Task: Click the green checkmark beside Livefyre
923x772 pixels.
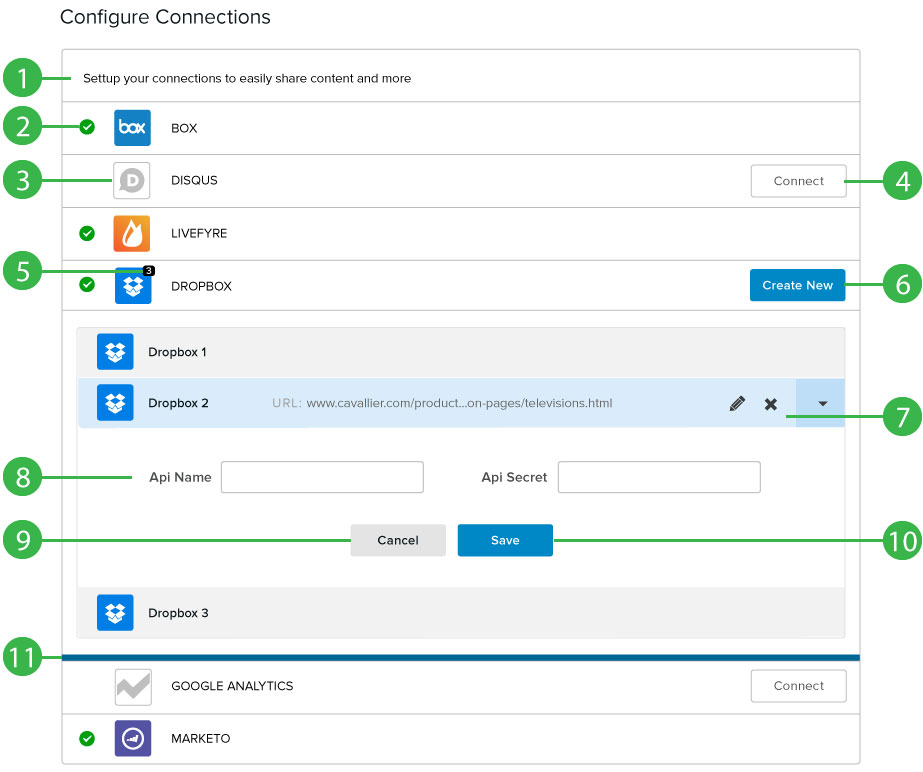Action: 87,233
